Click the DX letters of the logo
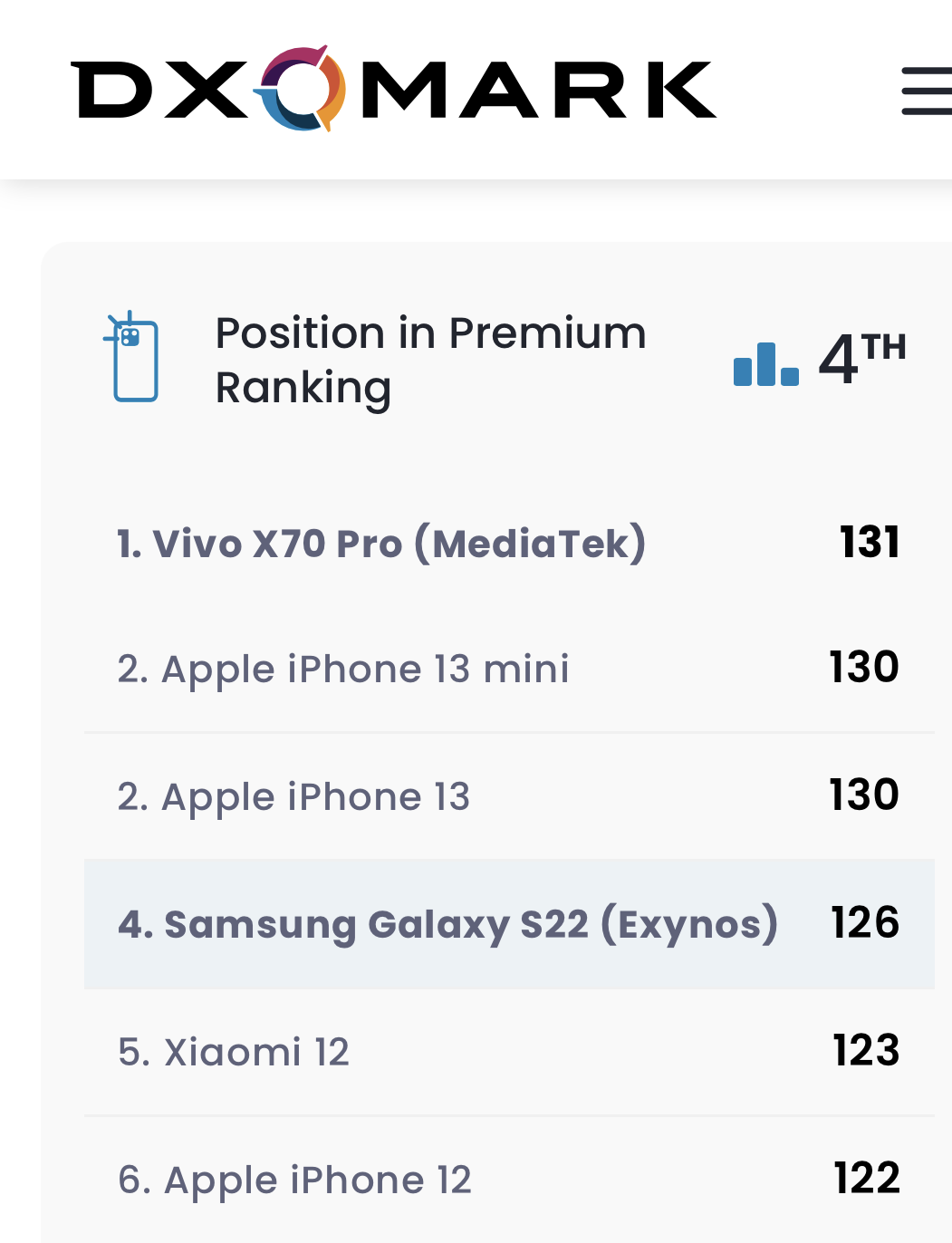 [x=159, y=90]
